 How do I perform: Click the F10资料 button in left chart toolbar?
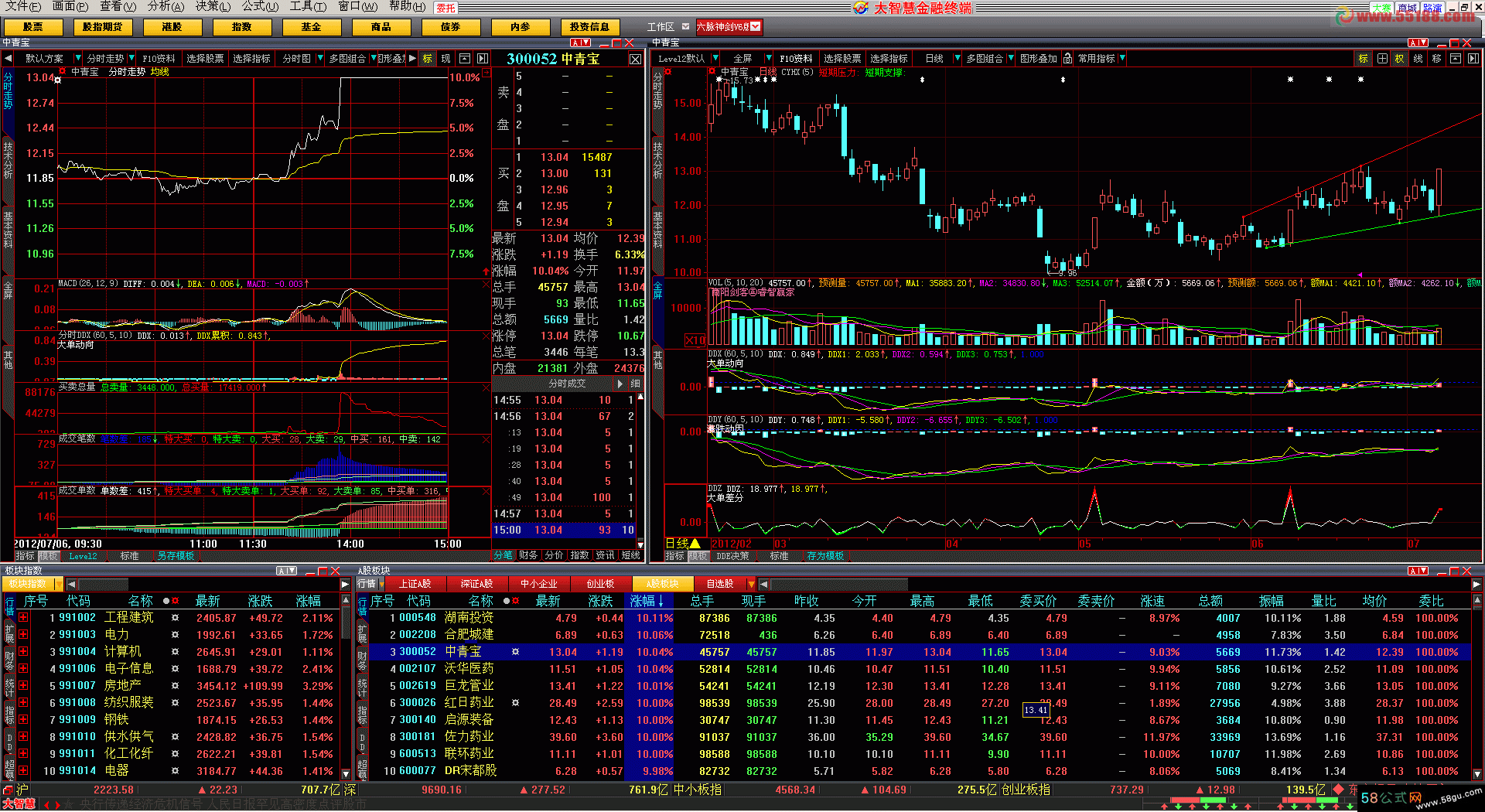(x=159, y=59)
